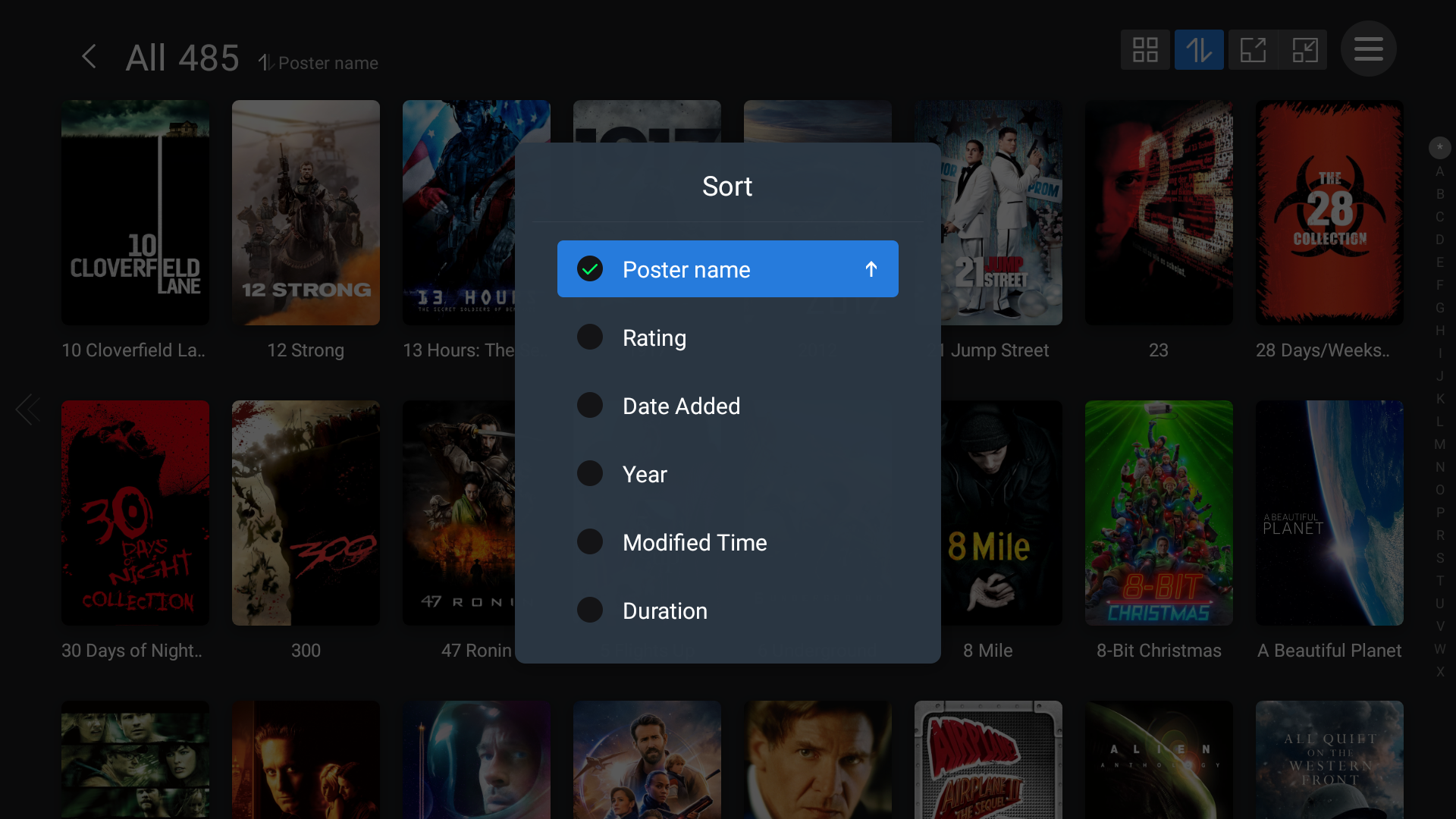Screen dimensions: 1456x819
Task: Go back with the left arrow
Action: (x=89, y=57)
